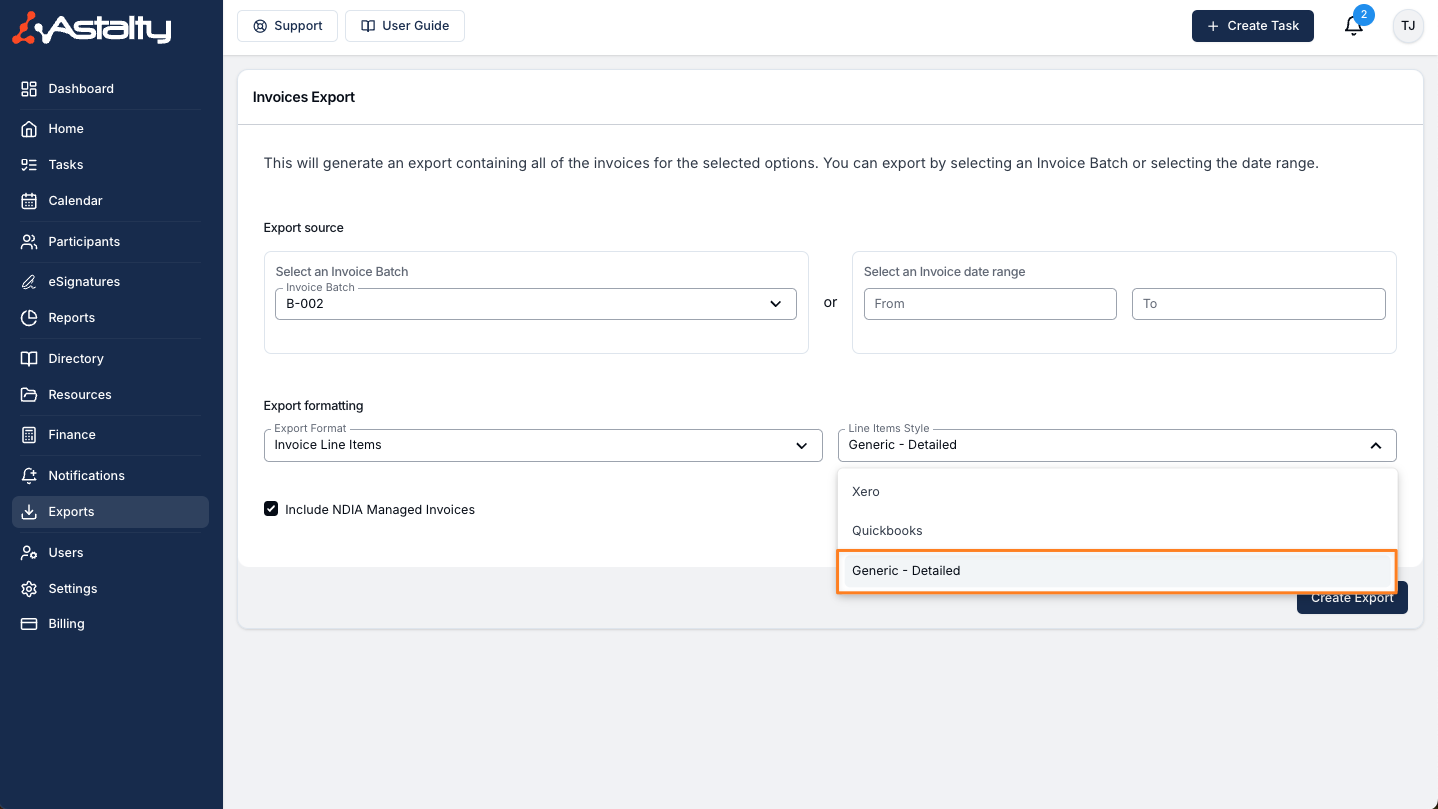Click the eSignatures pen icon
This screenshot has height=809, width=1438.
[x=29, y=282]
